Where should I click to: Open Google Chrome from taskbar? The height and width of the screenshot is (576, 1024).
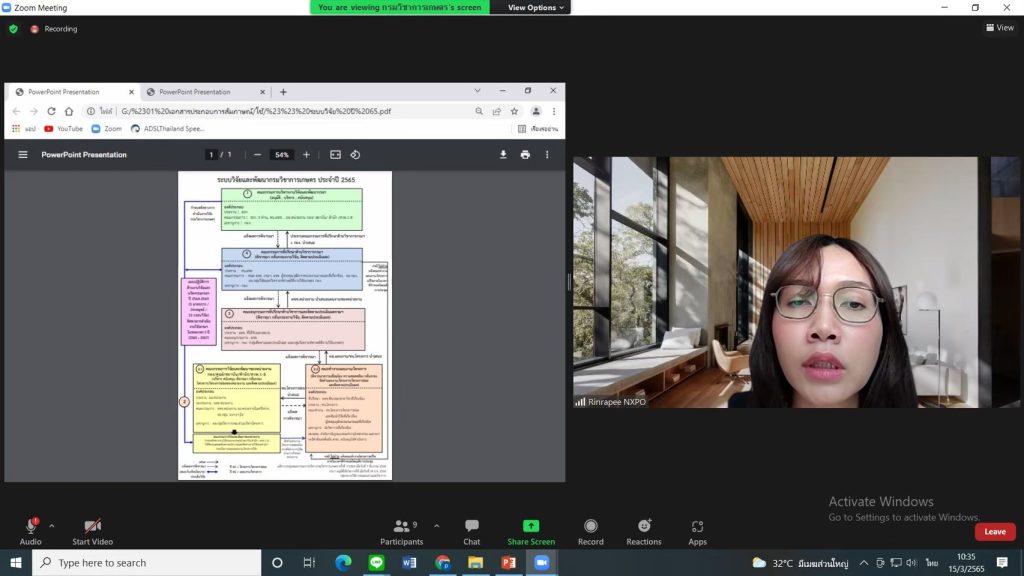point(443,562)
